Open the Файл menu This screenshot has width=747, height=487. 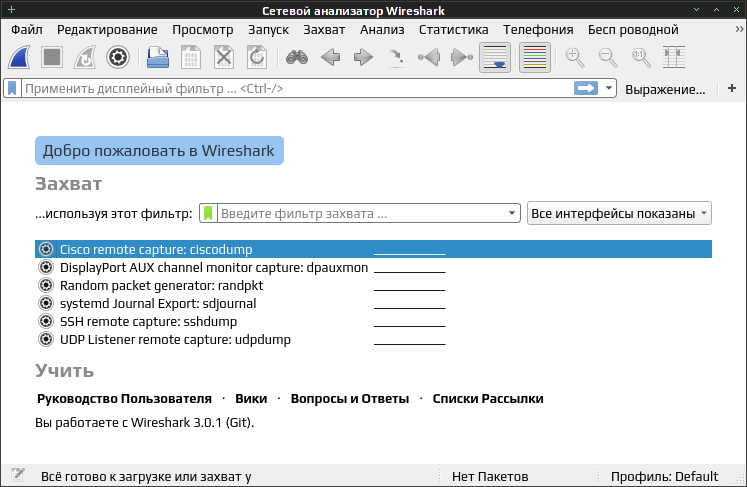pos(27,30)
